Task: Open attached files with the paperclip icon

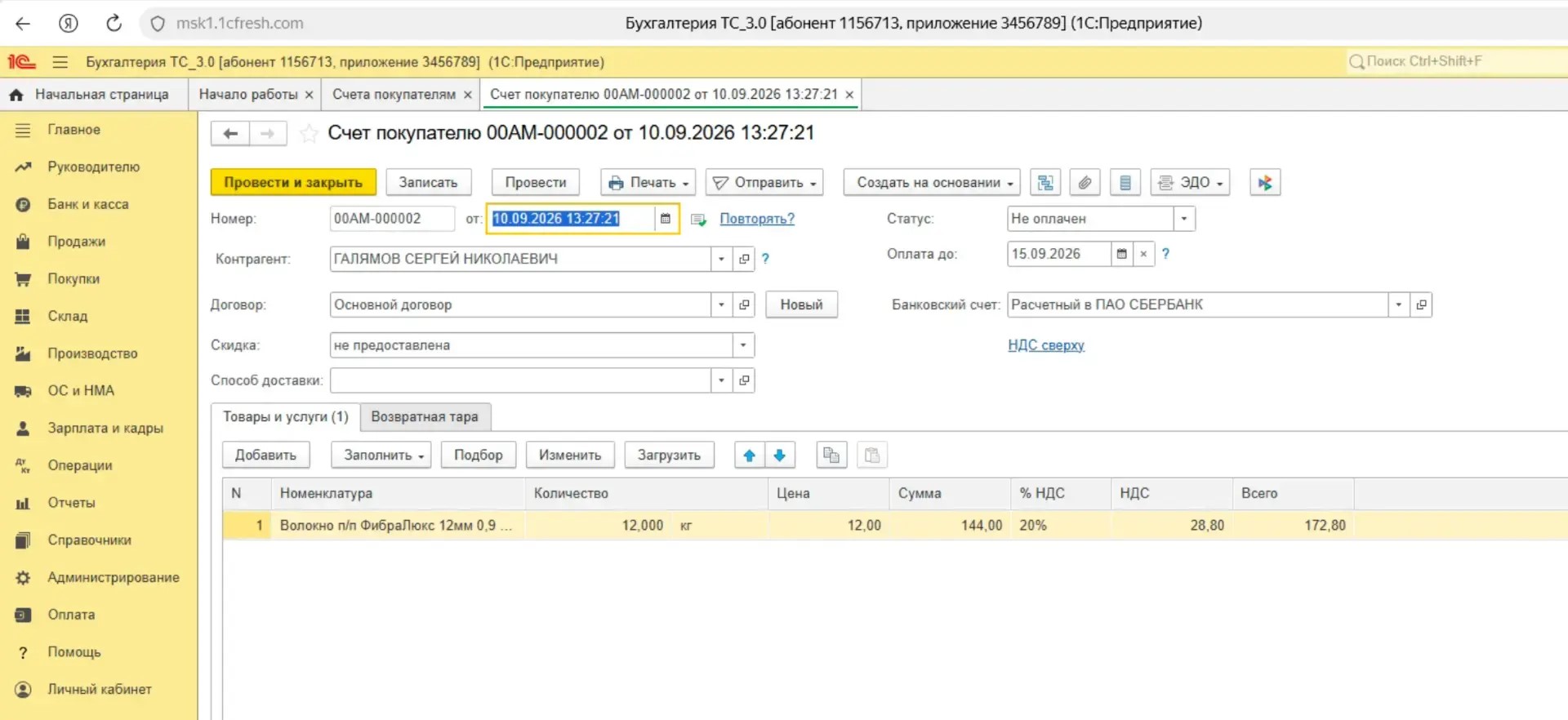Action: (x=1085, y=183)
